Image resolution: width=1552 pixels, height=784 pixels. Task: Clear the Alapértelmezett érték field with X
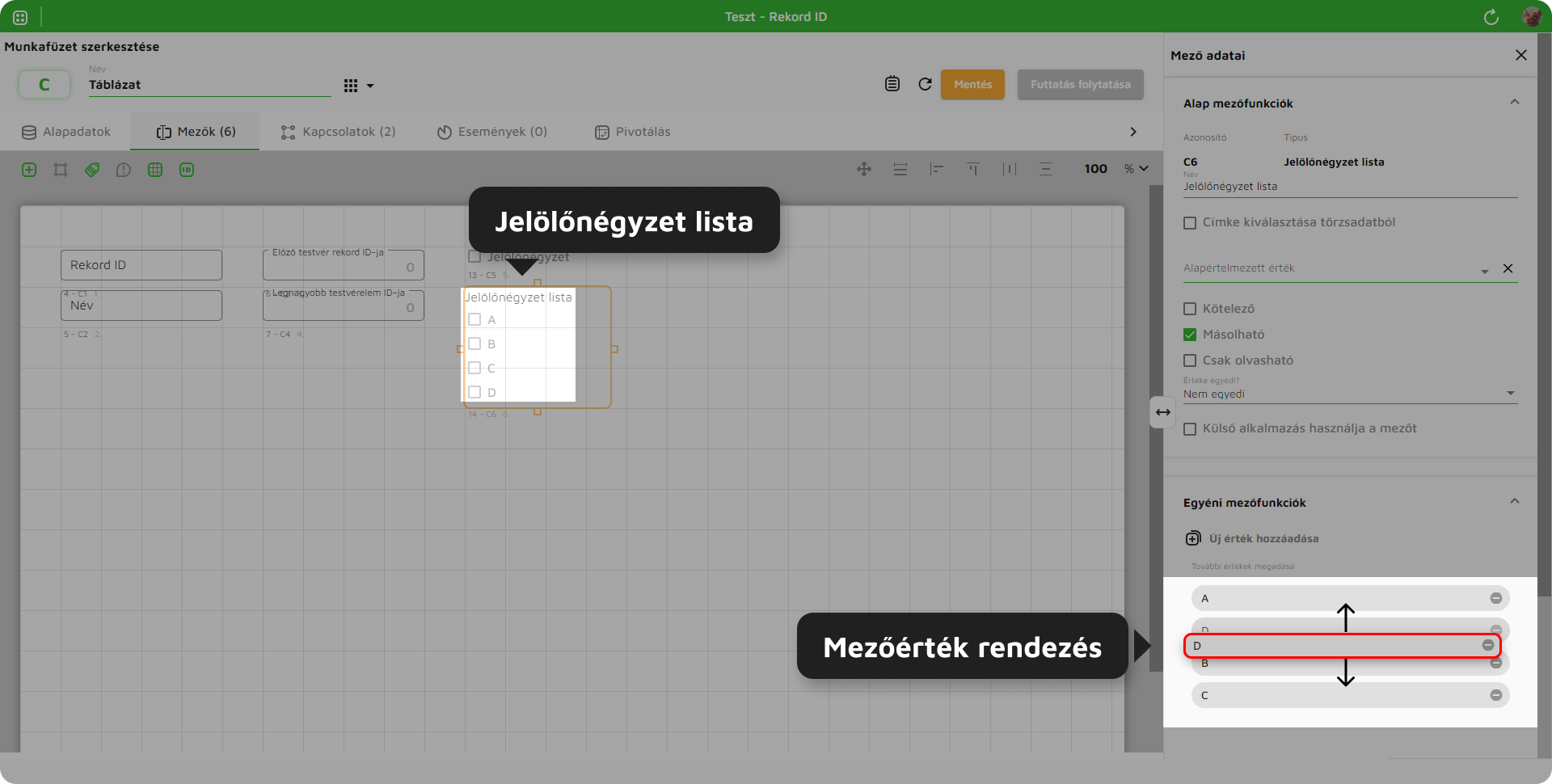[x=1508, y=268]
